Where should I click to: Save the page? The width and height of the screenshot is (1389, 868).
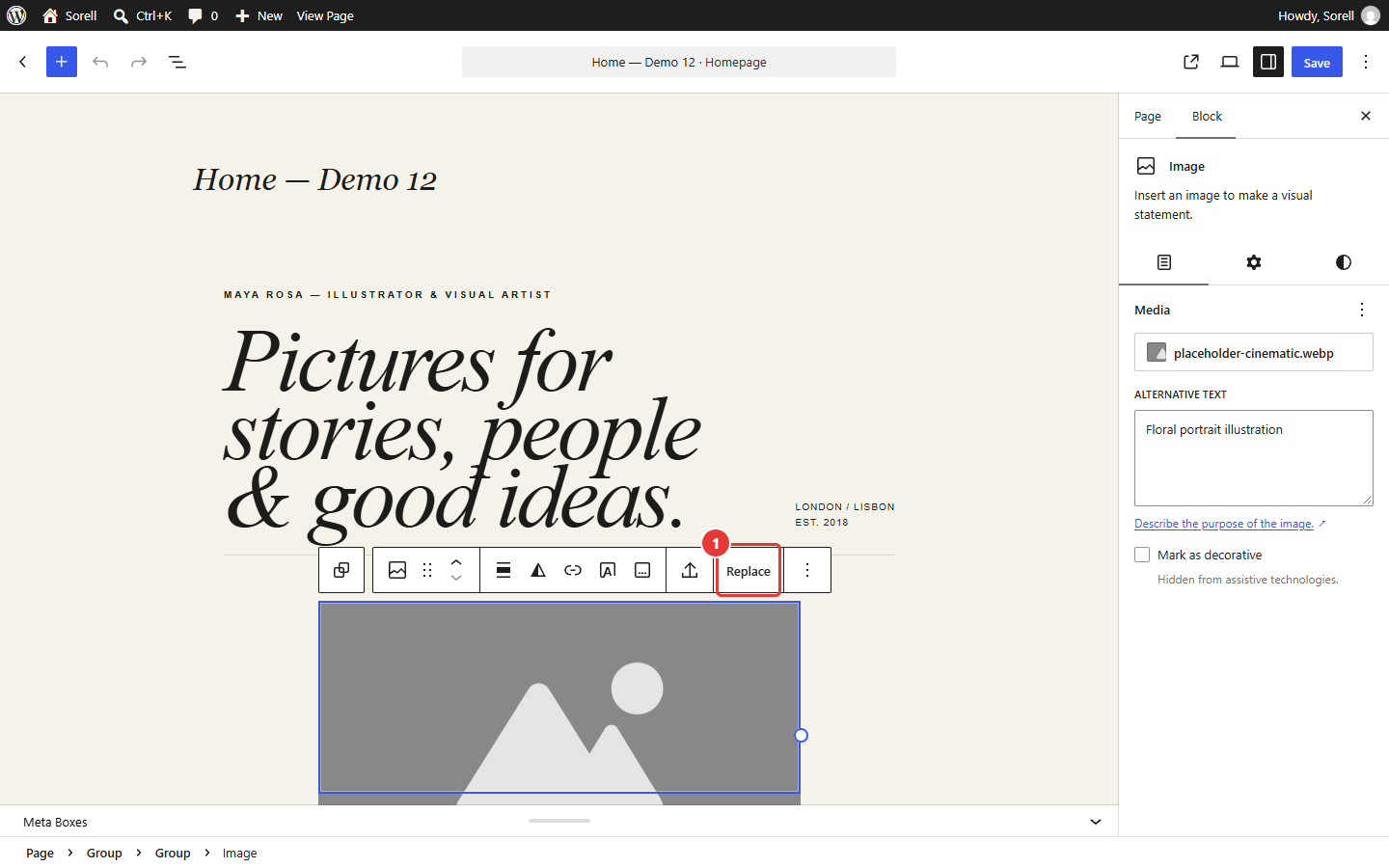click(x=1317, y=62)
